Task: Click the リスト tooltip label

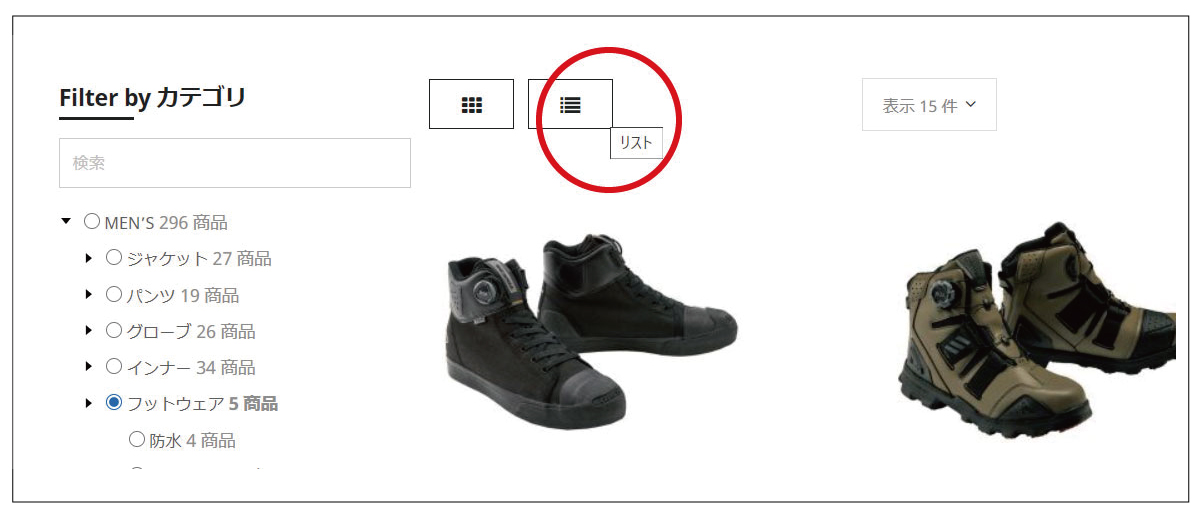Action: tap(636, 143)
